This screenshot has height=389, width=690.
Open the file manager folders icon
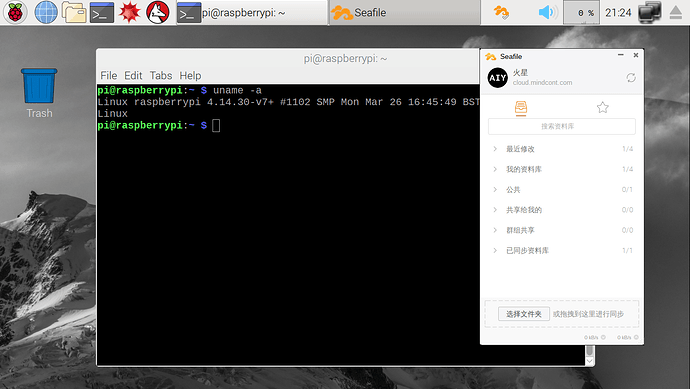[74, 12]
